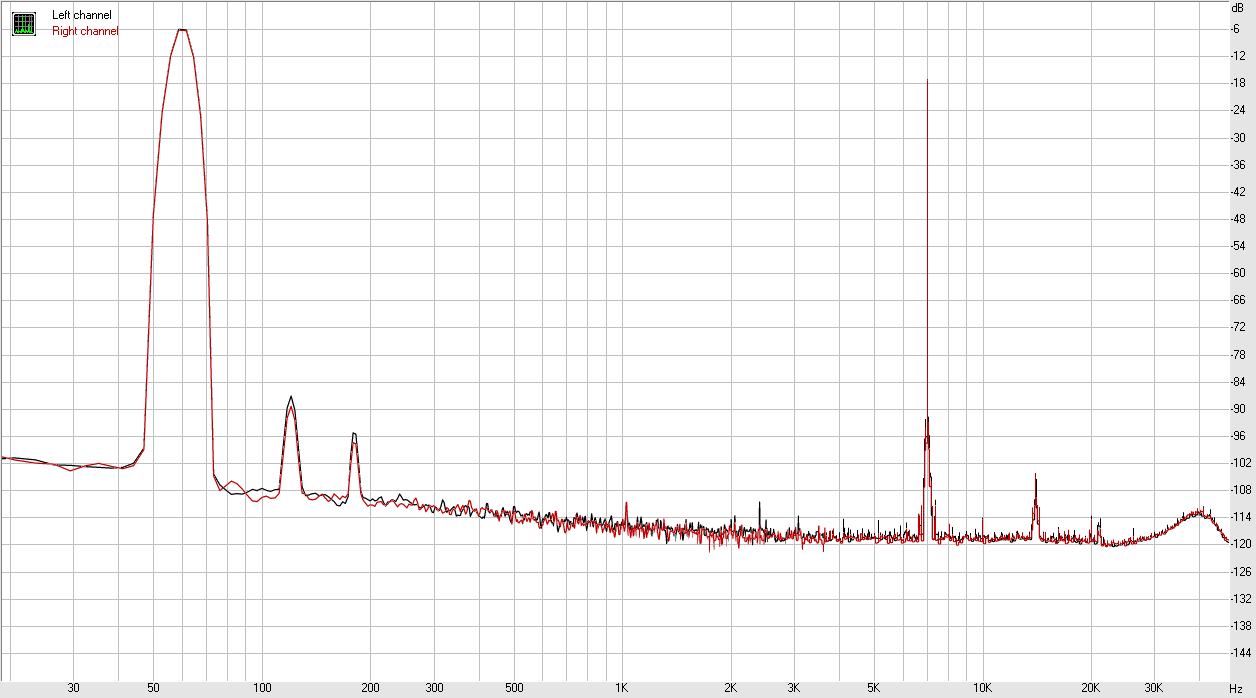The height and width of the screenshot is (698, 1256).
Task: Click the 1K frequency axis label
Action: (621, 688)
